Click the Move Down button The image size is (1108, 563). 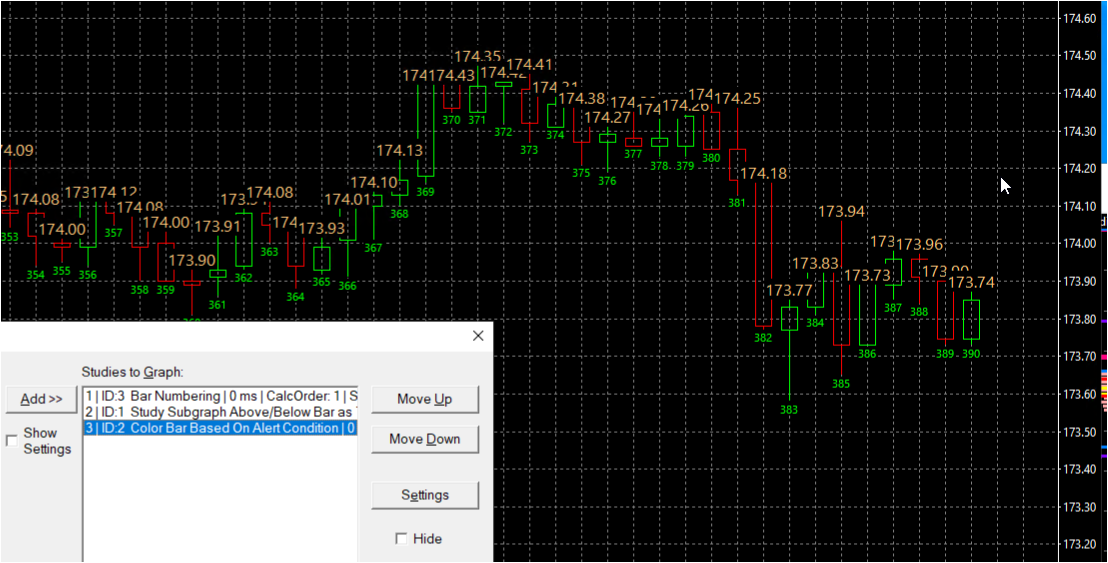[x=425, y=439]
